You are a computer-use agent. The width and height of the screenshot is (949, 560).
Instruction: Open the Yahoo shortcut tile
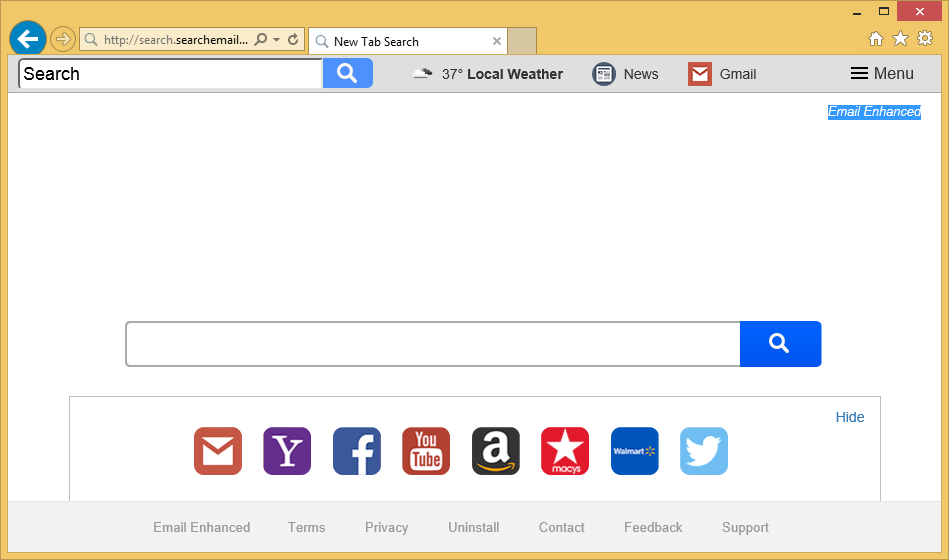287,451
